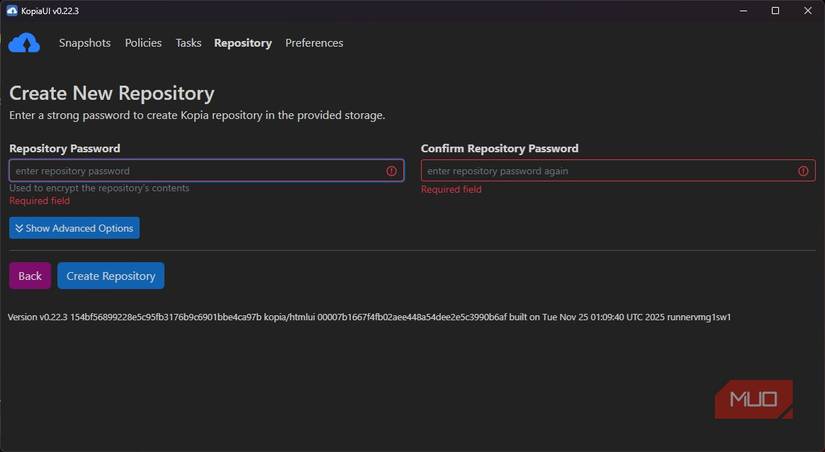Click the version v0.22.3 build info text
This screenshot has width=825, height=452.
pyautogui.click(x=369, y=317)
